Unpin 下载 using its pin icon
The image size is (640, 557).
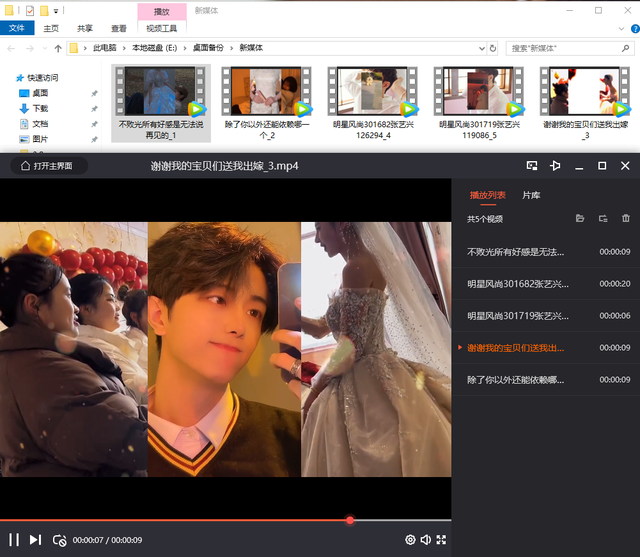pos(94,109)
